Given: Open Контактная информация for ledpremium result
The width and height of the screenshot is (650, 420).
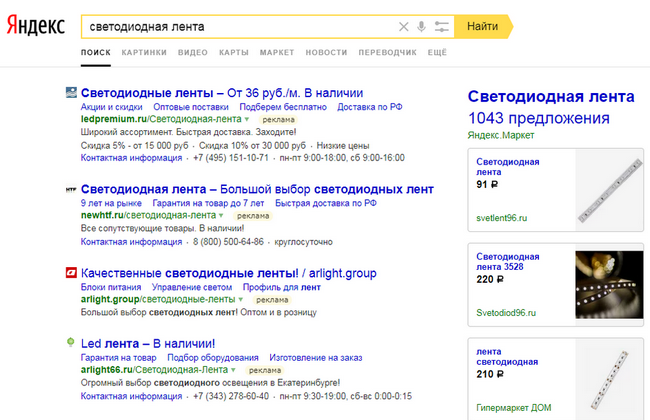Looking at the screenshot, I should (x=131, y=158).
